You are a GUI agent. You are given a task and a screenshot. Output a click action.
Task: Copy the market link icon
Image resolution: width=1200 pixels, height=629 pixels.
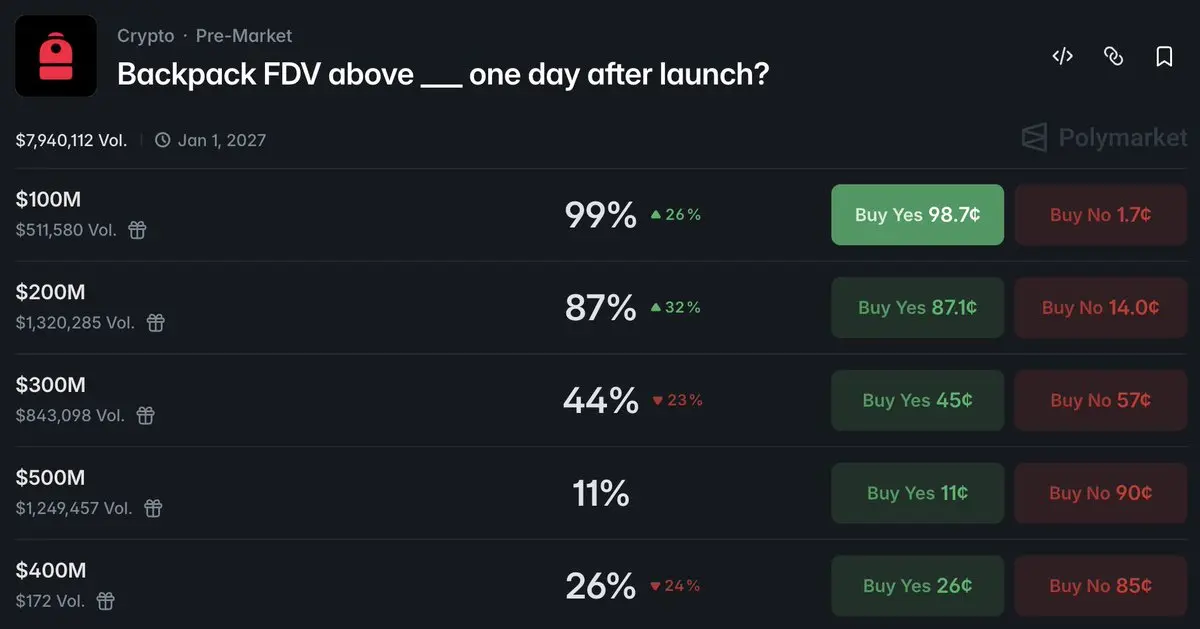pos(1113,56)
